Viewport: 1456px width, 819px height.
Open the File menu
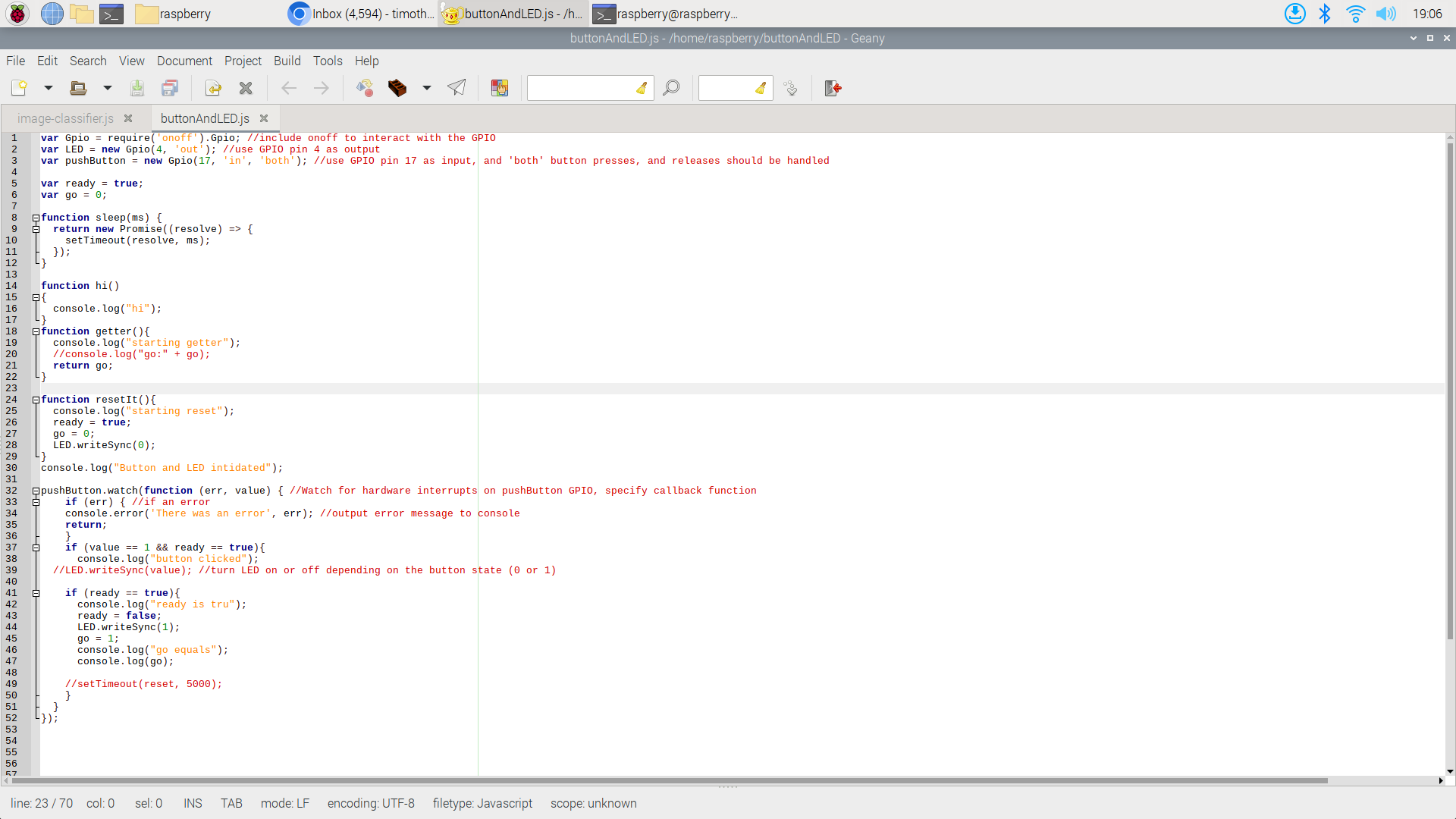point(16,61)
